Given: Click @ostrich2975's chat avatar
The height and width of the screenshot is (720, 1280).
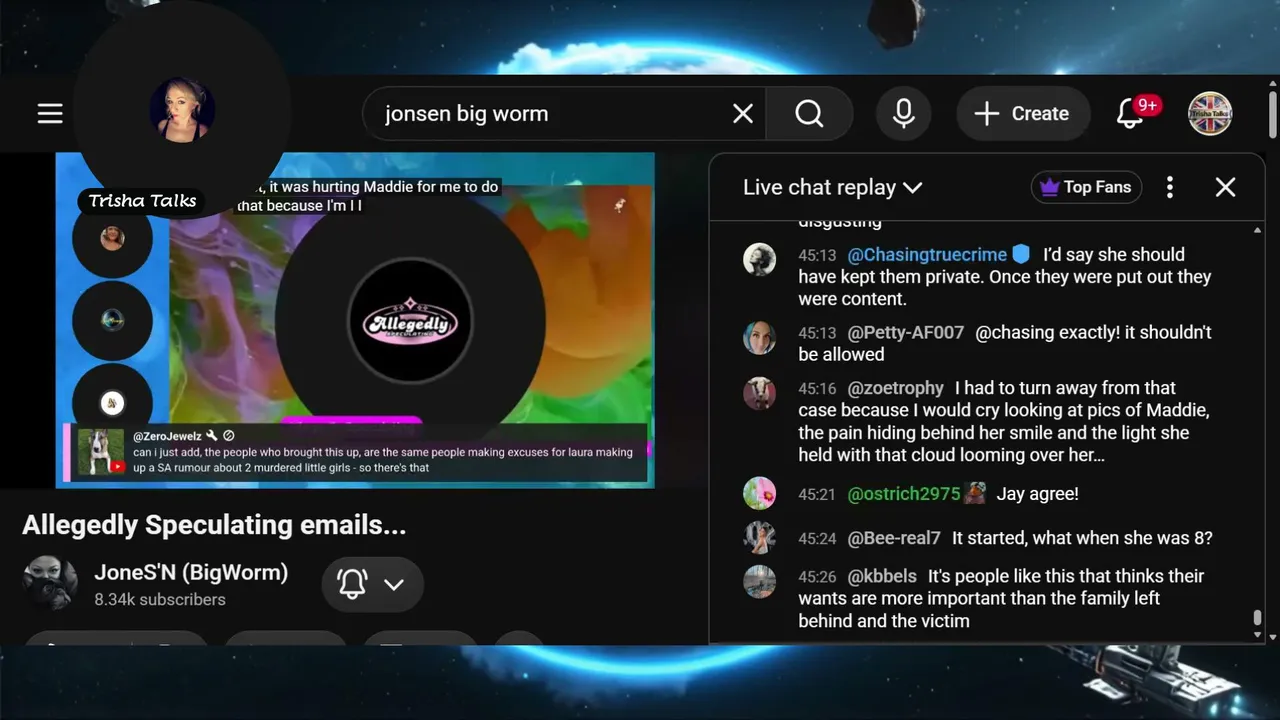Looking at the screenshot, I should pyautogui.click(x=760, y=493).
